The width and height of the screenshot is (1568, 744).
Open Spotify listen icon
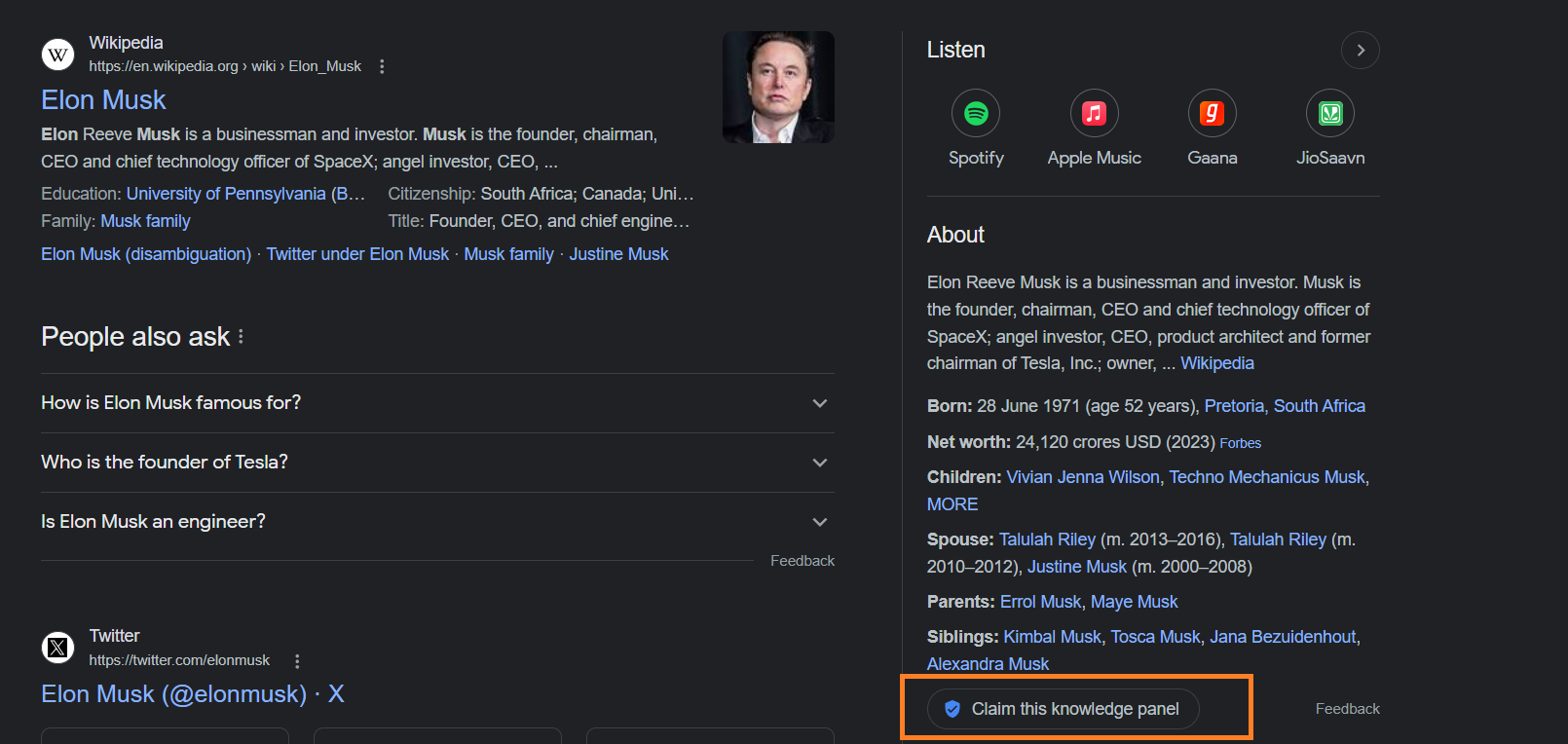[x=976, y=114]
